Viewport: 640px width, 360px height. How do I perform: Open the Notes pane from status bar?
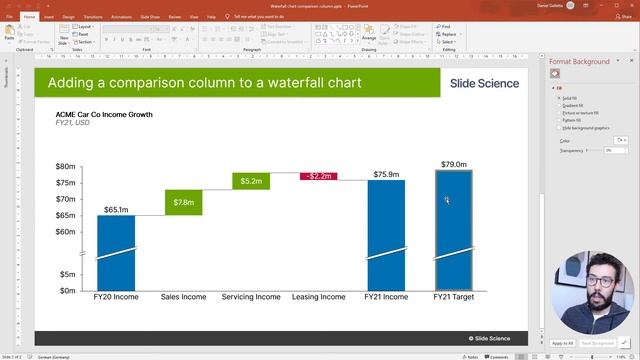(470, 357)
